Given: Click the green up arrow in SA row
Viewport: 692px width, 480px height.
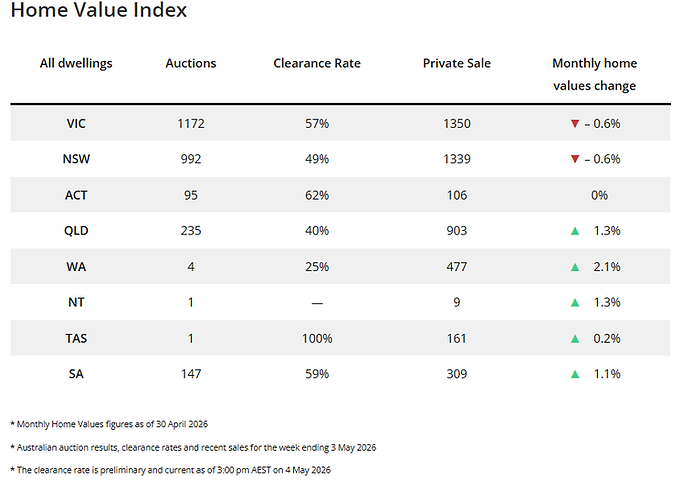Looking at the screenshot, I should point(575,374).
